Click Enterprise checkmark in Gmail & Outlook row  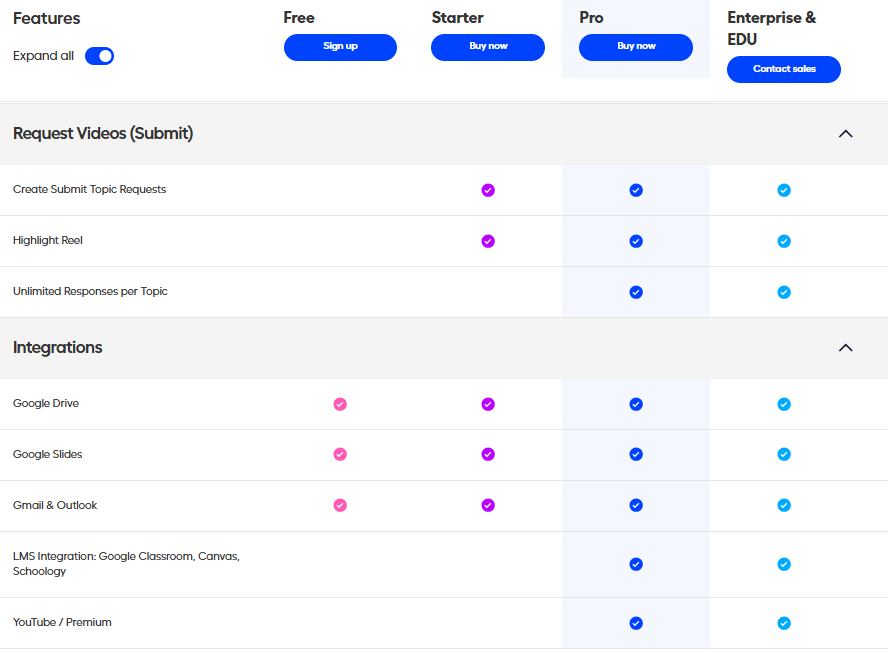coord(784,505)
